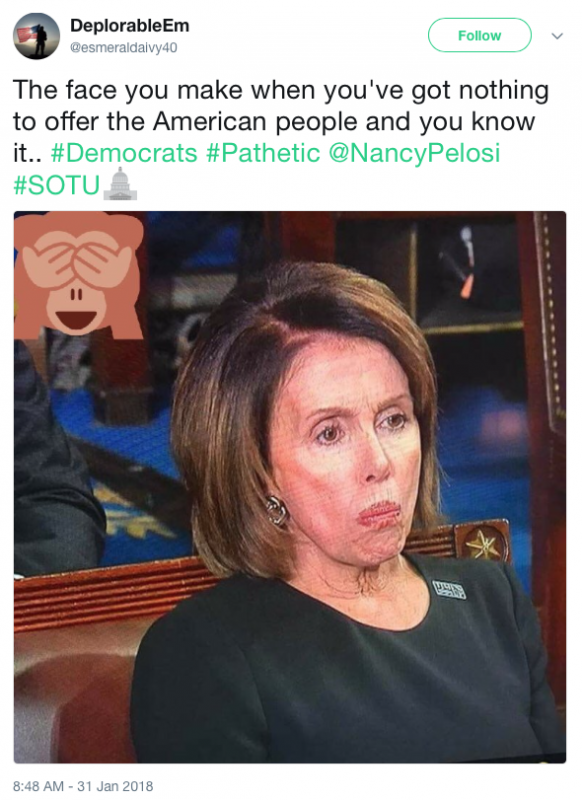Click the silver earring in the photo

[x=277, y=511]
